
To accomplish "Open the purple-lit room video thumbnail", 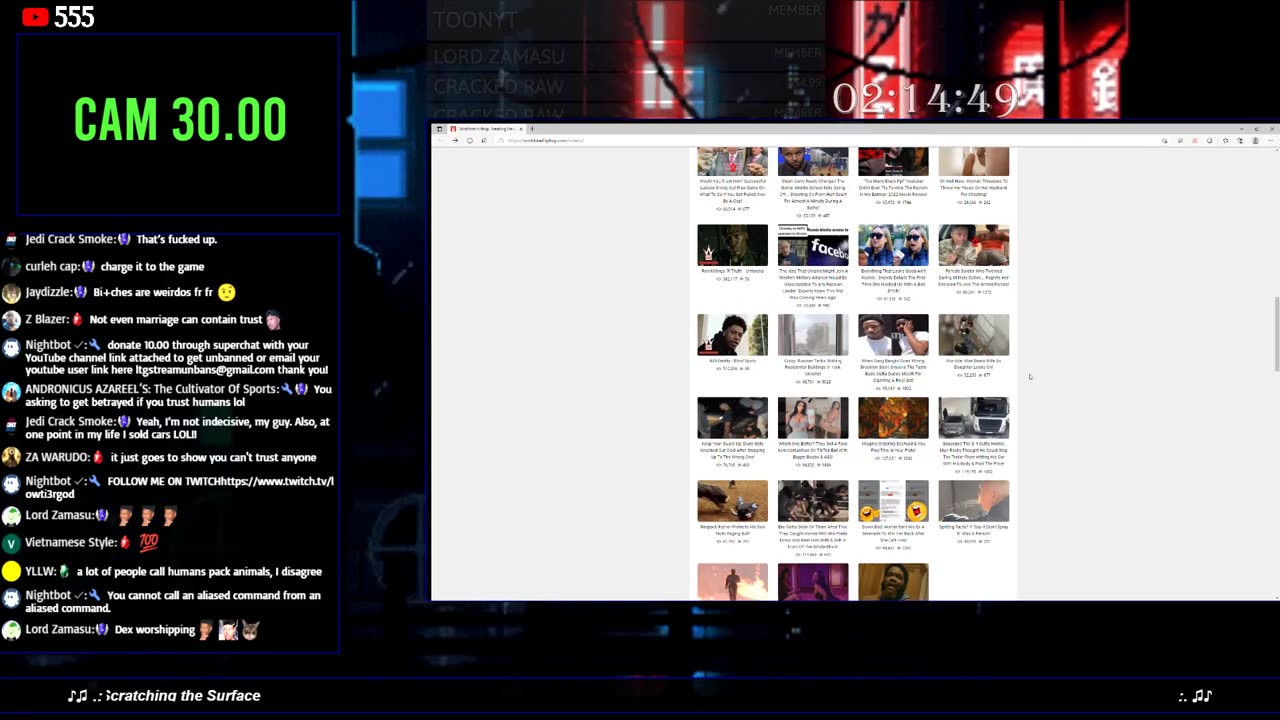I will click(x=813, y=582).
